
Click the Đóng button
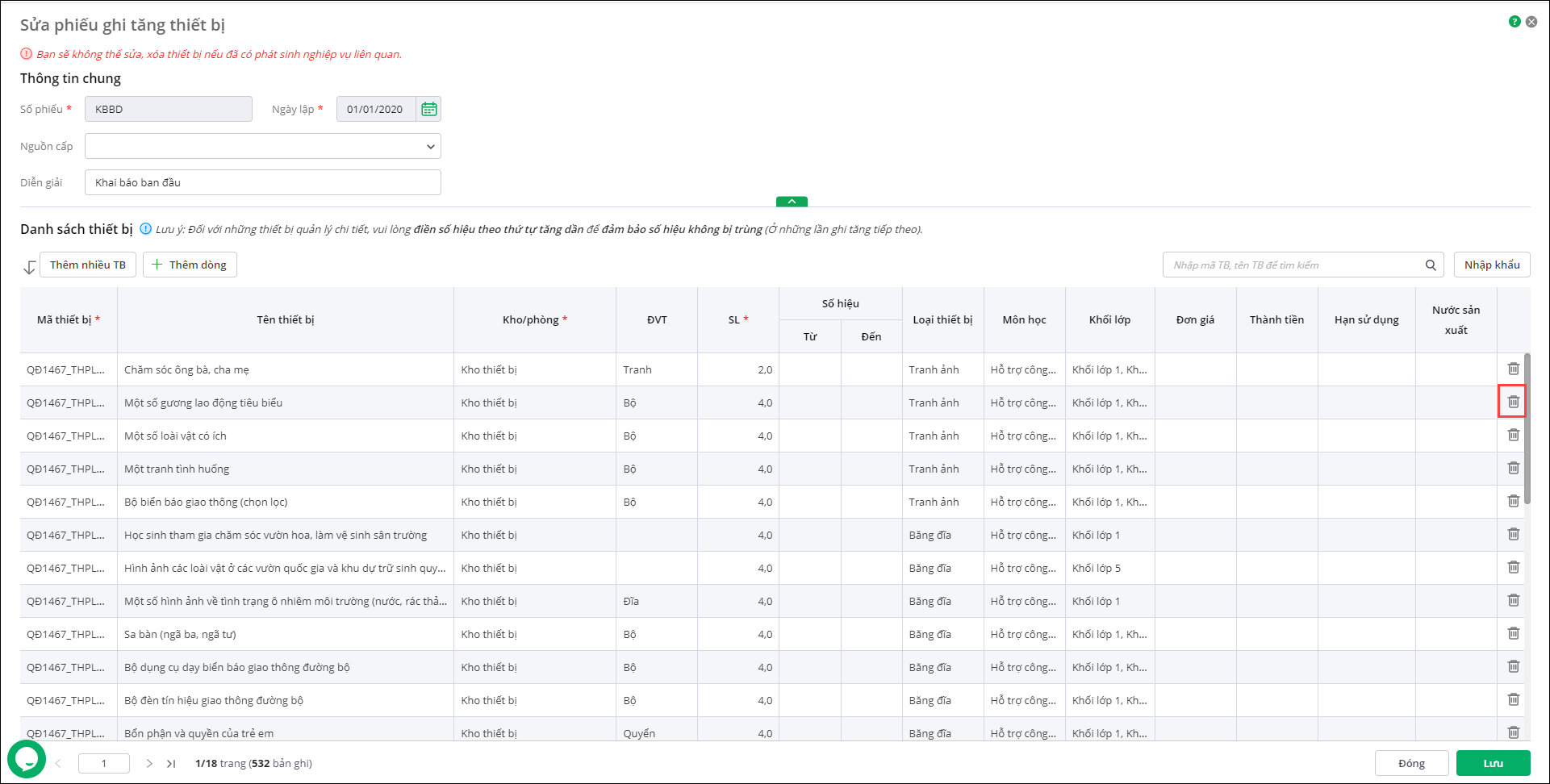tap(1411, 763)
